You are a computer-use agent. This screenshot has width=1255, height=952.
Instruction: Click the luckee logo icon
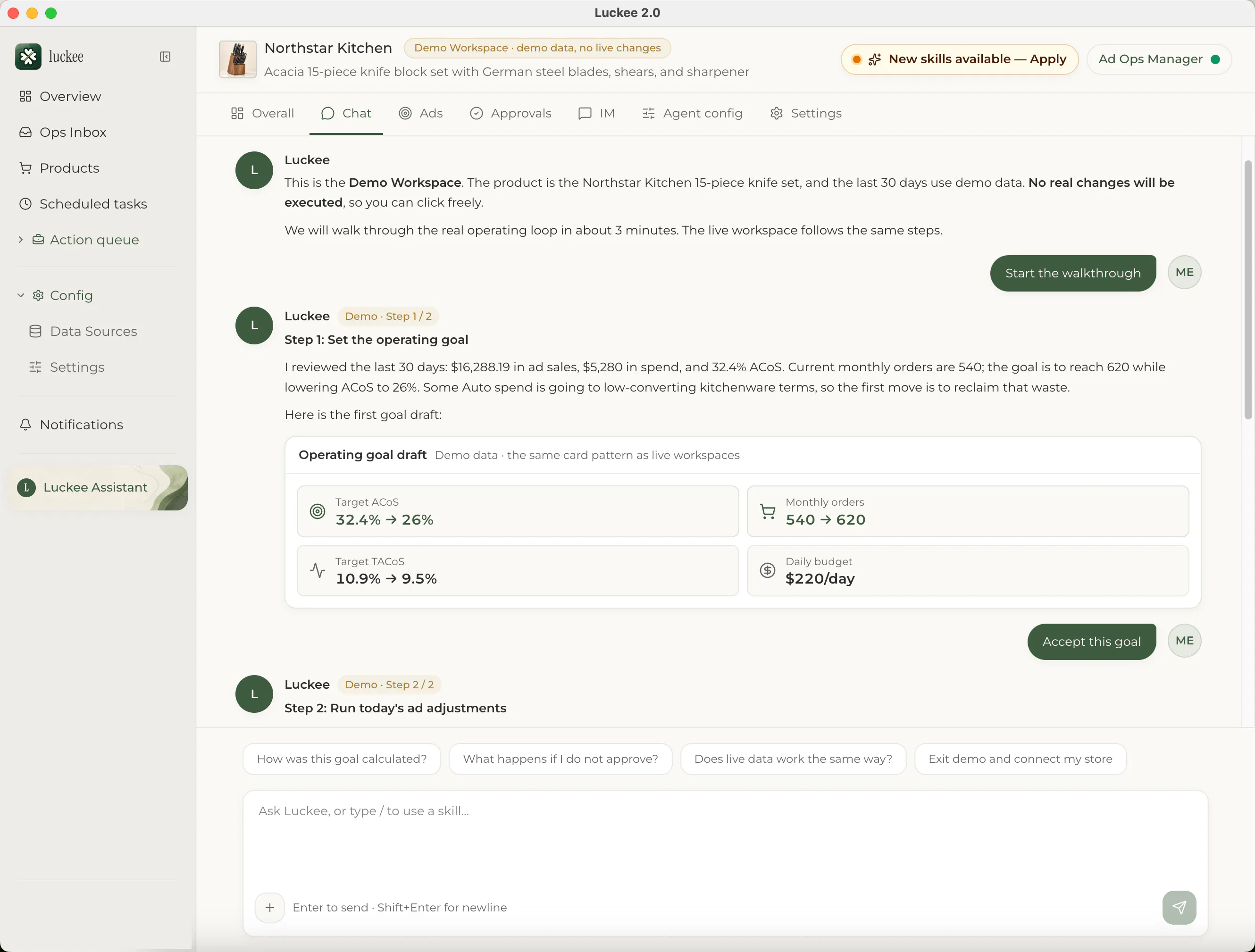28,57
